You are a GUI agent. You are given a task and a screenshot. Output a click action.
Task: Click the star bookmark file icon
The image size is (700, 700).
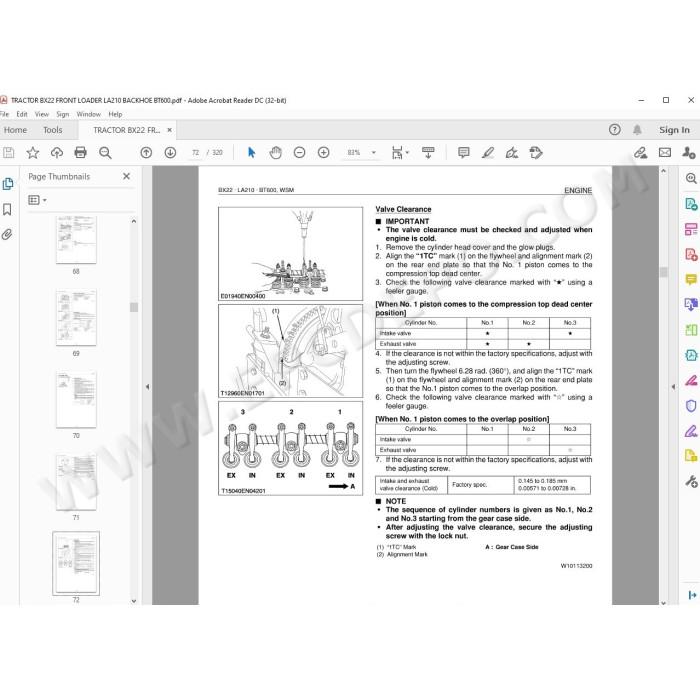(33, 153)
